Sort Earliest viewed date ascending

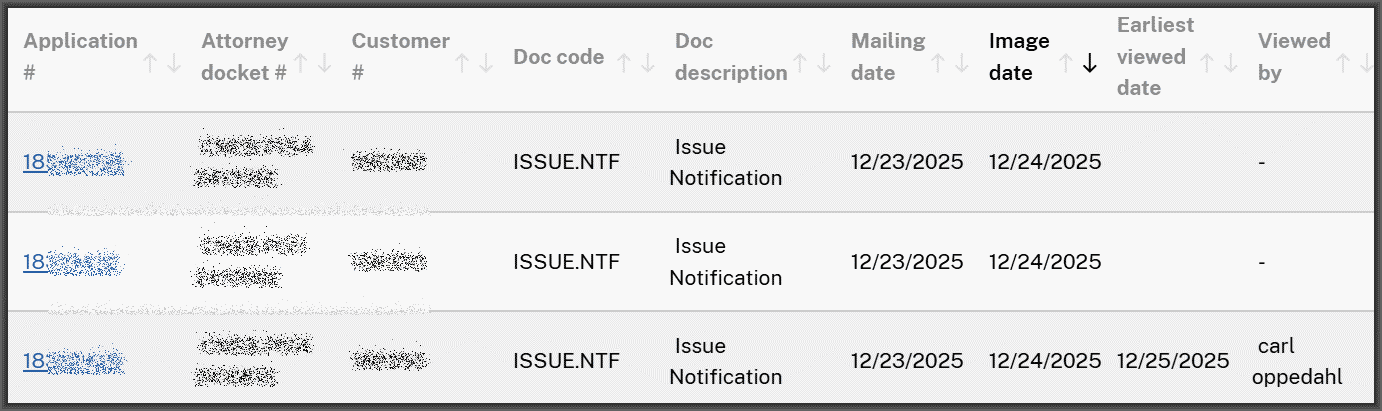pyautogui.click(x=1208, y=64)
